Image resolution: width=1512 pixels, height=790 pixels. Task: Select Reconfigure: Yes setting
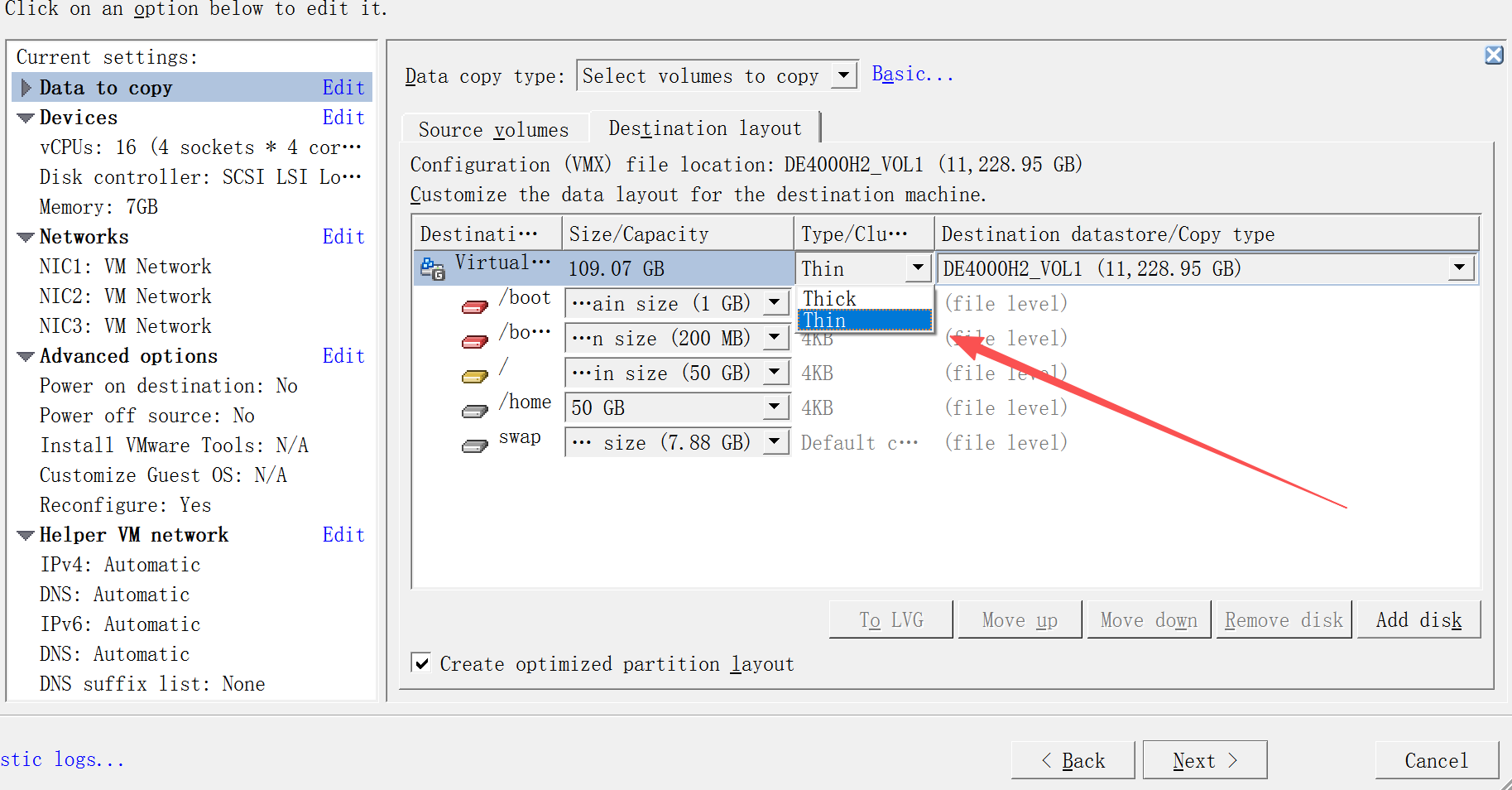126,505
